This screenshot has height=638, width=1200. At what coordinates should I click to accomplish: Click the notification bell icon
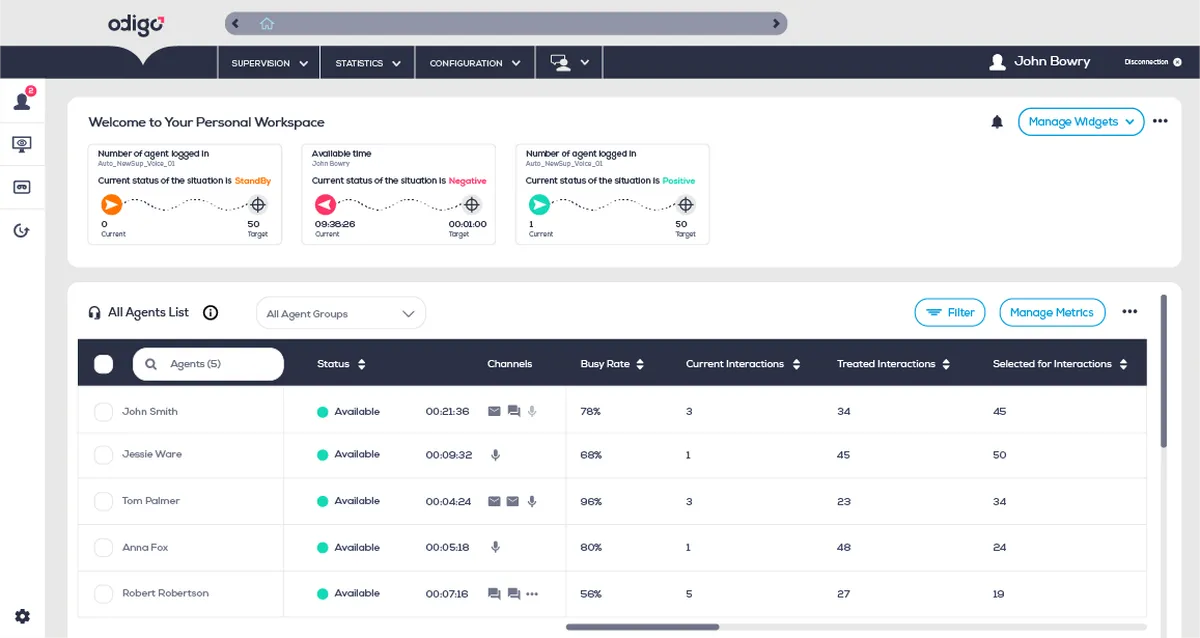pyautogui.click(x=997, y=122)
